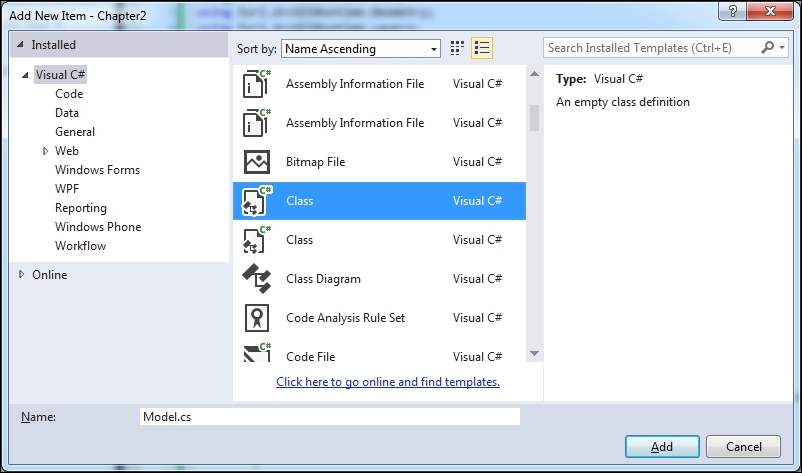Open the search options dropdown arrow
The width and height of the screenshot is (802, 473).
pyautogui.click(x=782, y=48)
